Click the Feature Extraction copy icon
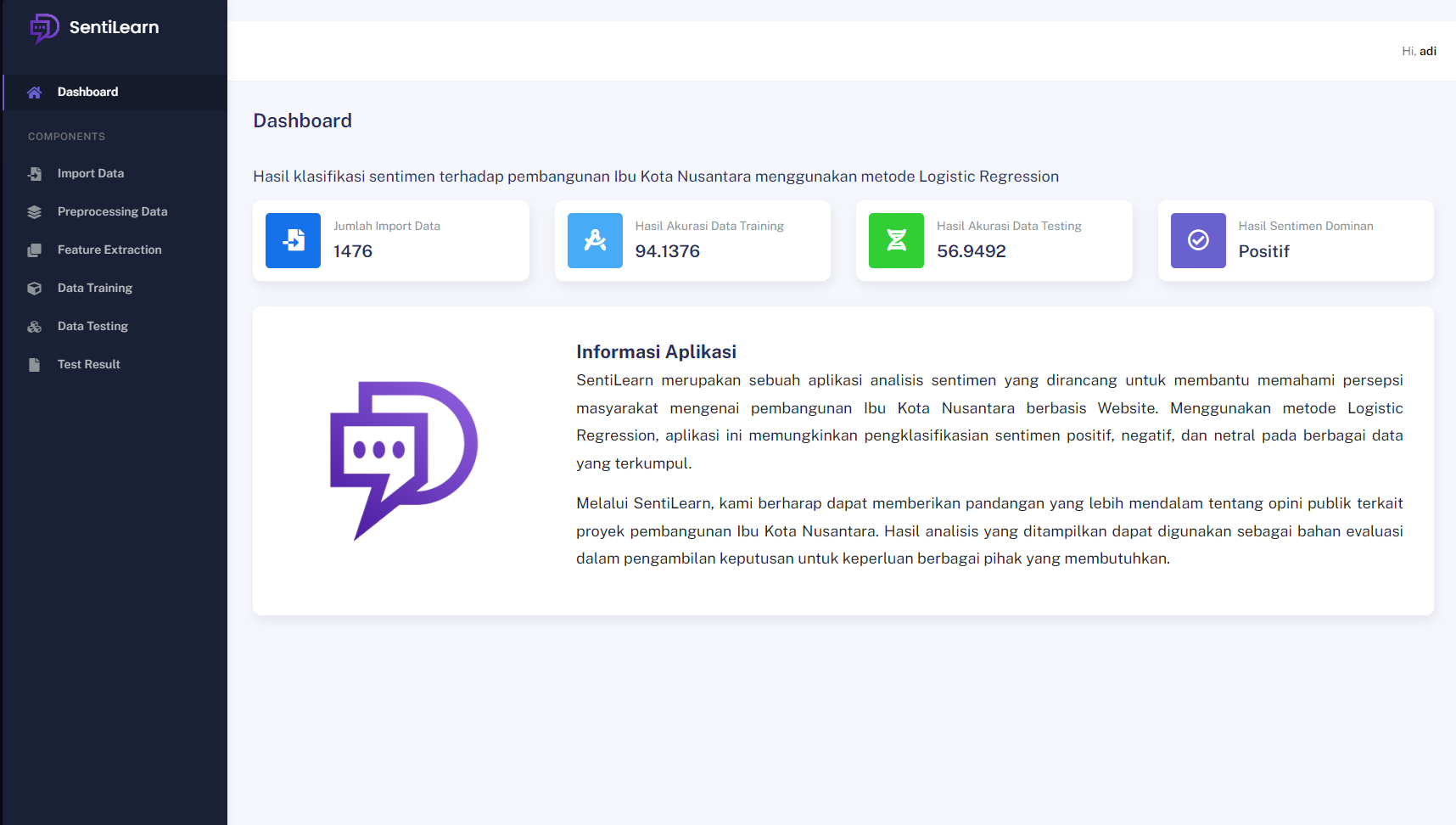 coord(34,250)
